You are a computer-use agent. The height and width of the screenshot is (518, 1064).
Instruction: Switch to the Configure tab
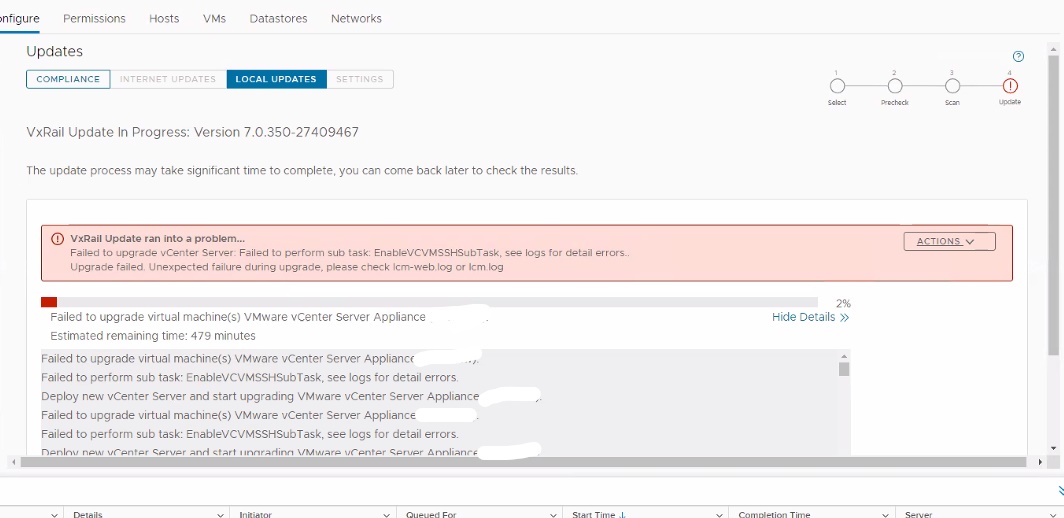[x=19, y=18]
